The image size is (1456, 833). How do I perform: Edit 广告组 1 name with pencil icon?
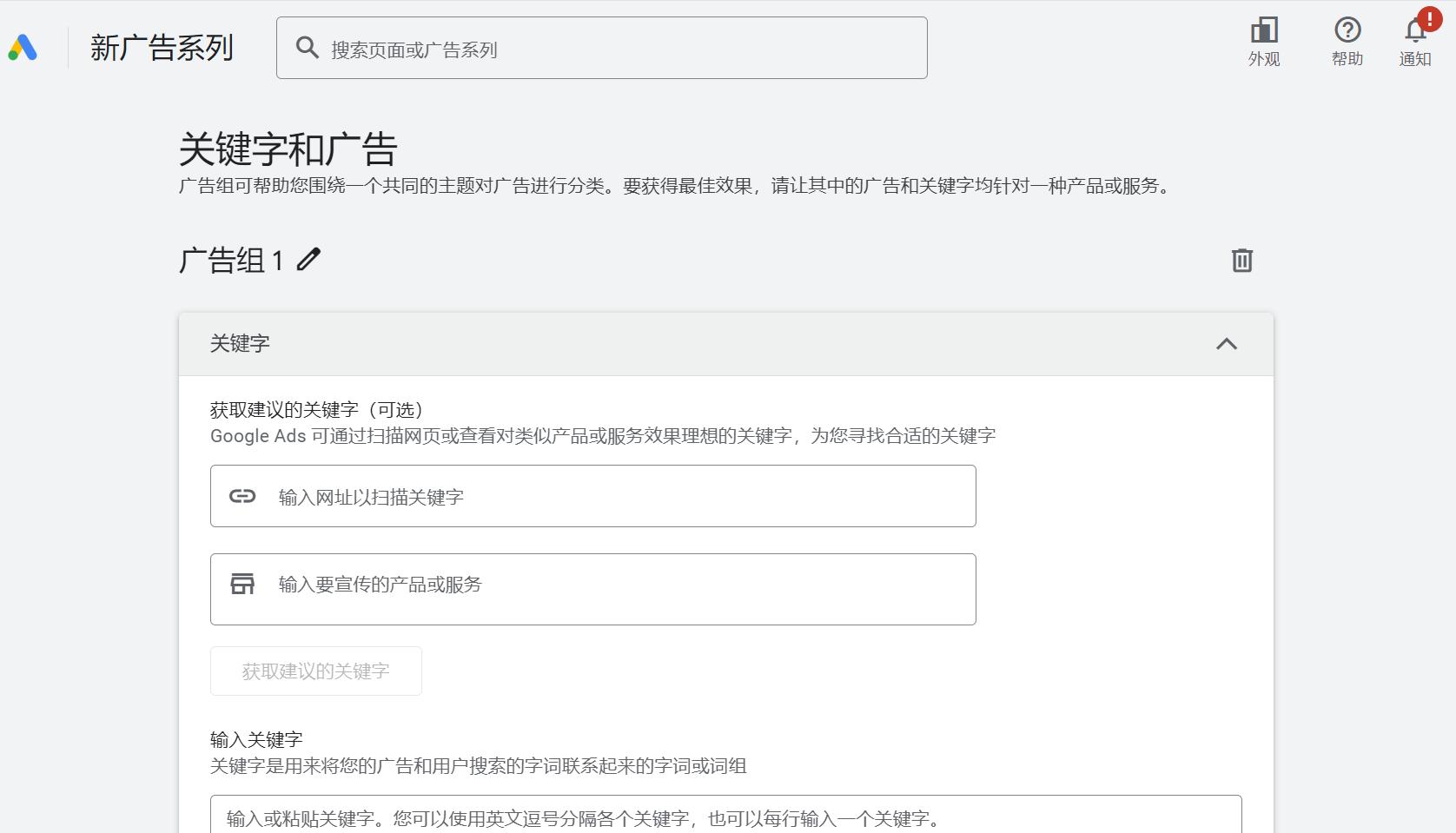pyautogui.click(x=308, y=260)
